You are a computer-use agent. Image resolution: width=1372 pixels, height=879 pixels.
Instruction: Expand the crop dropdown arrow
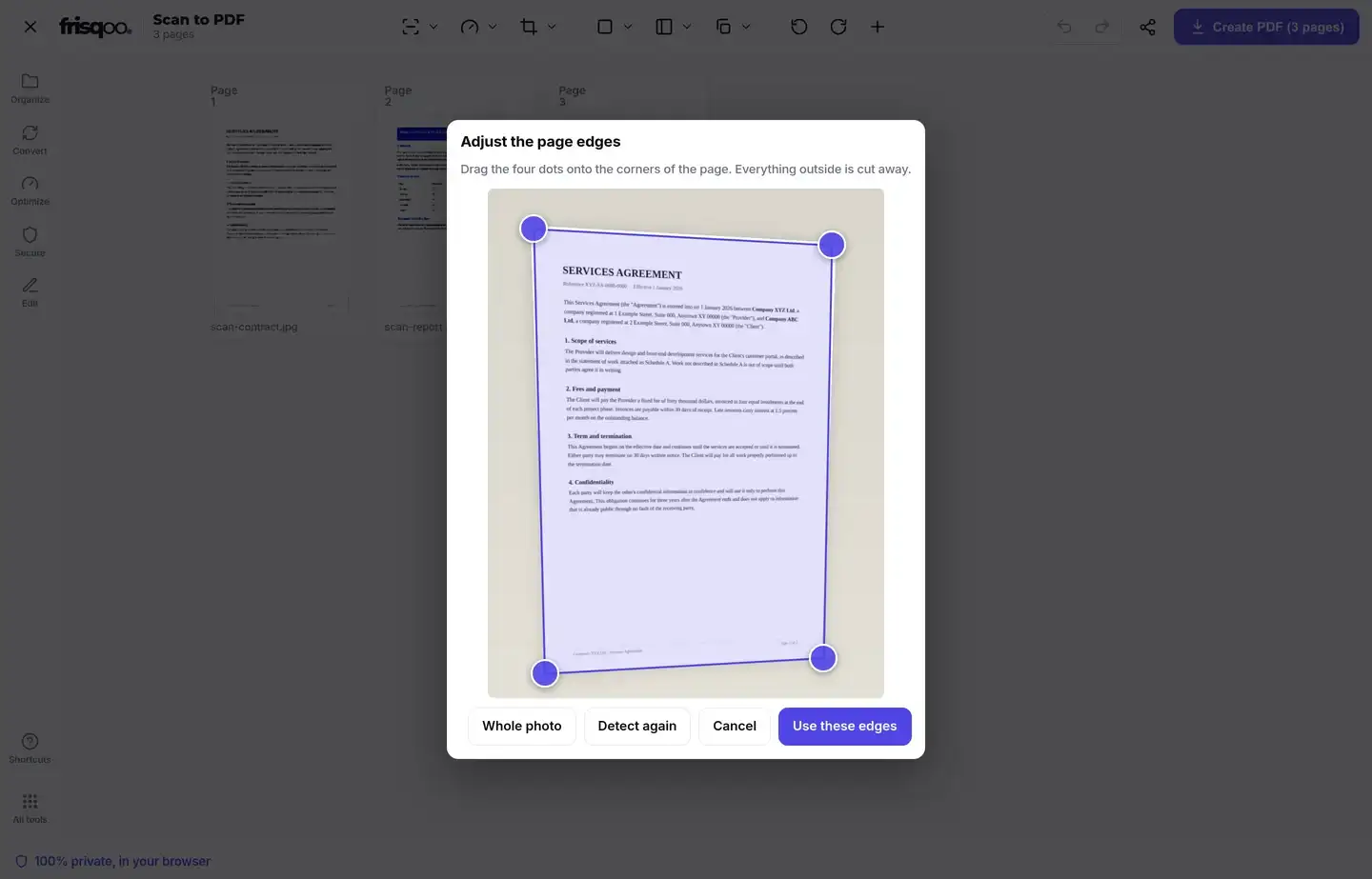click(552, 27)
